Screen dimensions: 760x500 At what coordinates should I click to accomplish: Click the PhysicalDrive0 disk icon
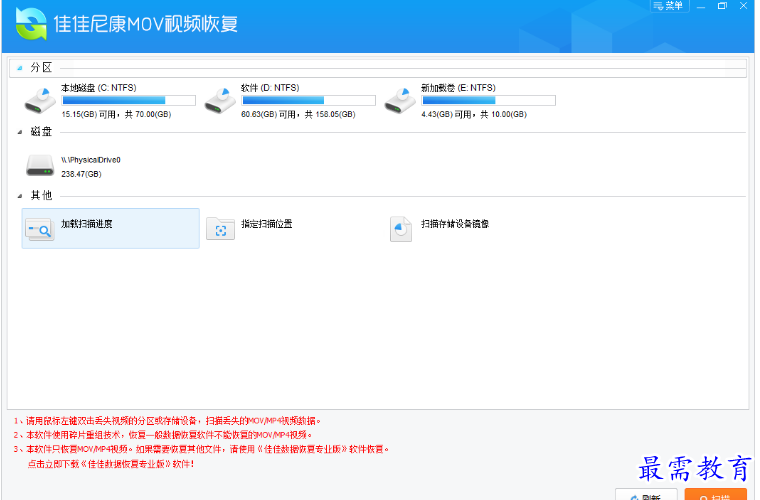pyautogui.click(x=40, y=166)
